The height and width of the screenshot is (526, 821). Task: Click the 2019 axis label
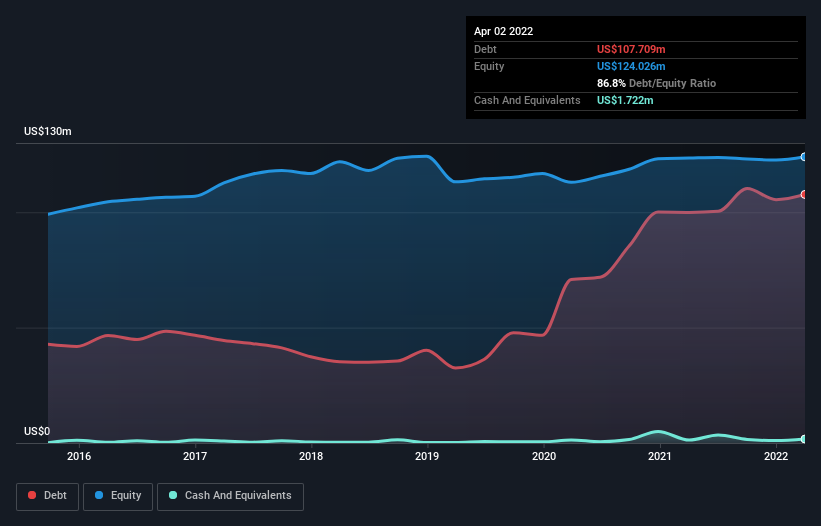(x=427, y=456)
